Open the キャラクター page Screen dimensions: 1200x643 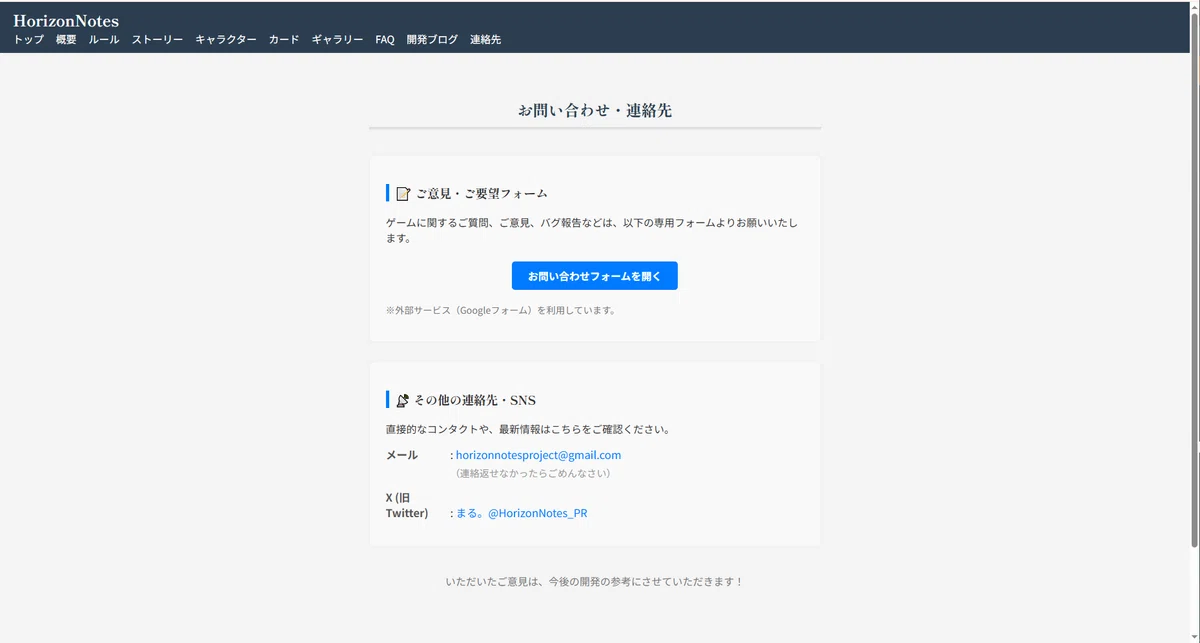point(226,40)
